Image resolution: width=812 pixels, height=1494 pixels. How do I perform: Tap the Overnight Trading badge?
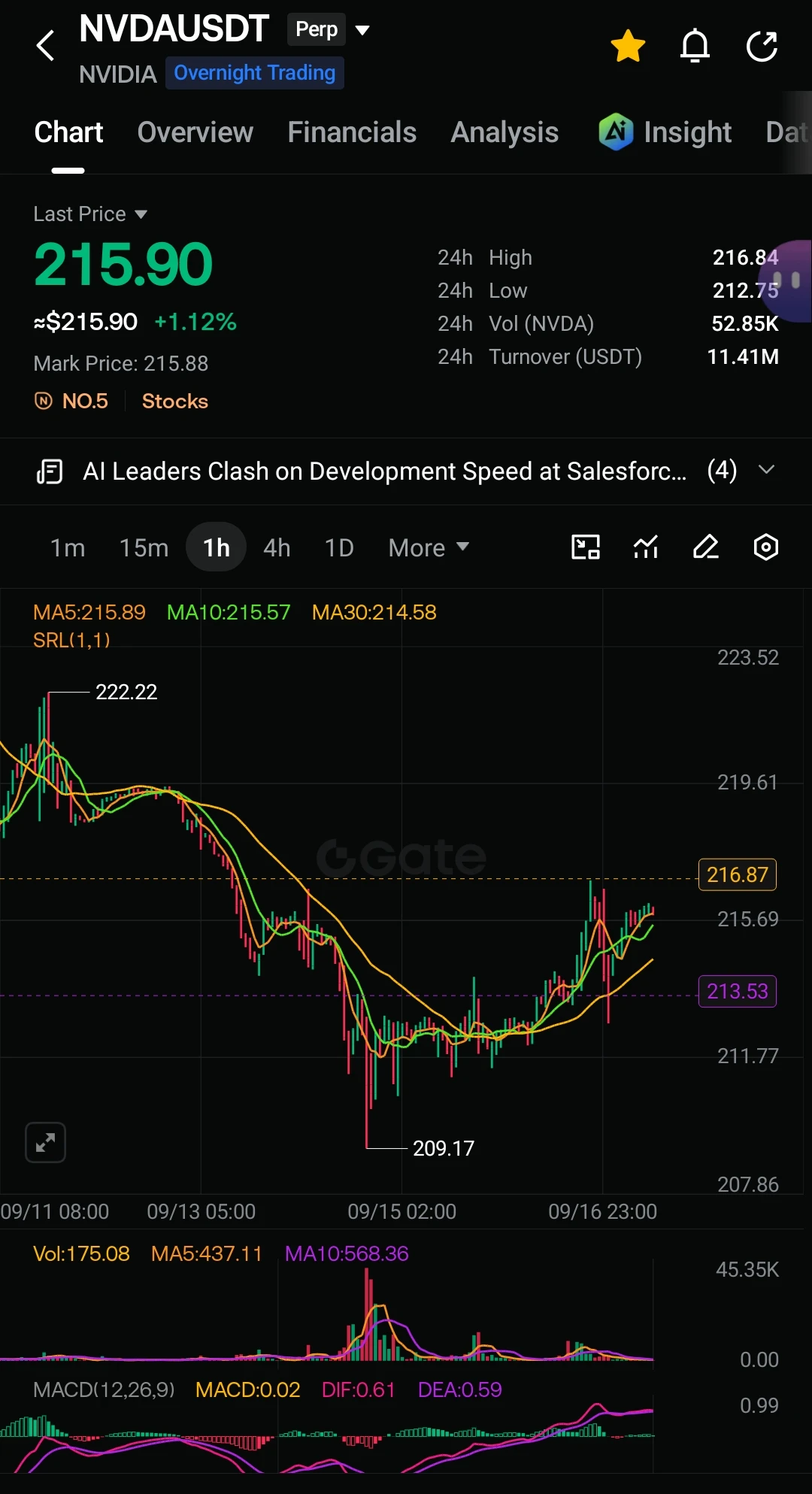point(255,73)
